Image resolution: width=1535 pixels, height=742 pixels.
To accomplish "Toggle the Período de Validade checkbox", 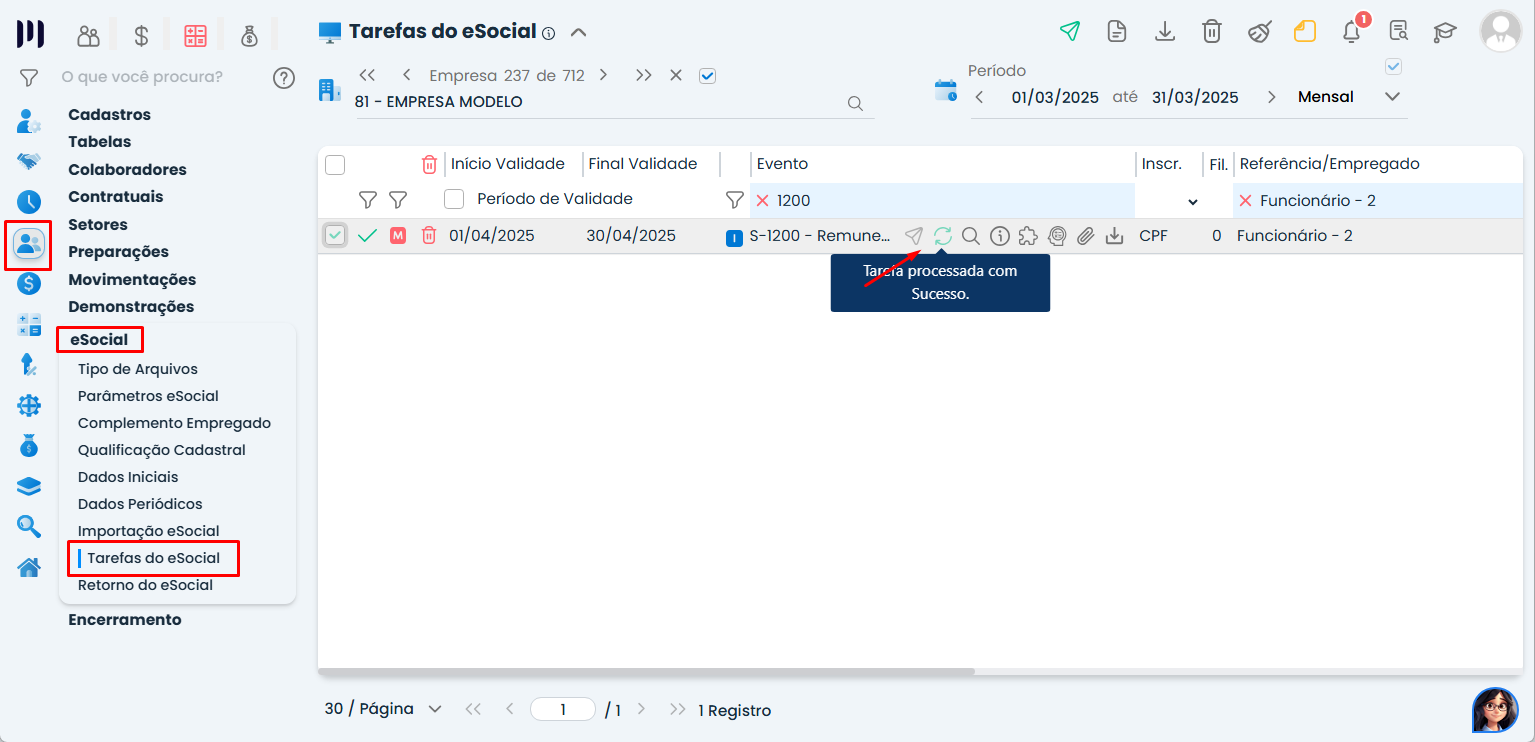I will click(454, 199).
